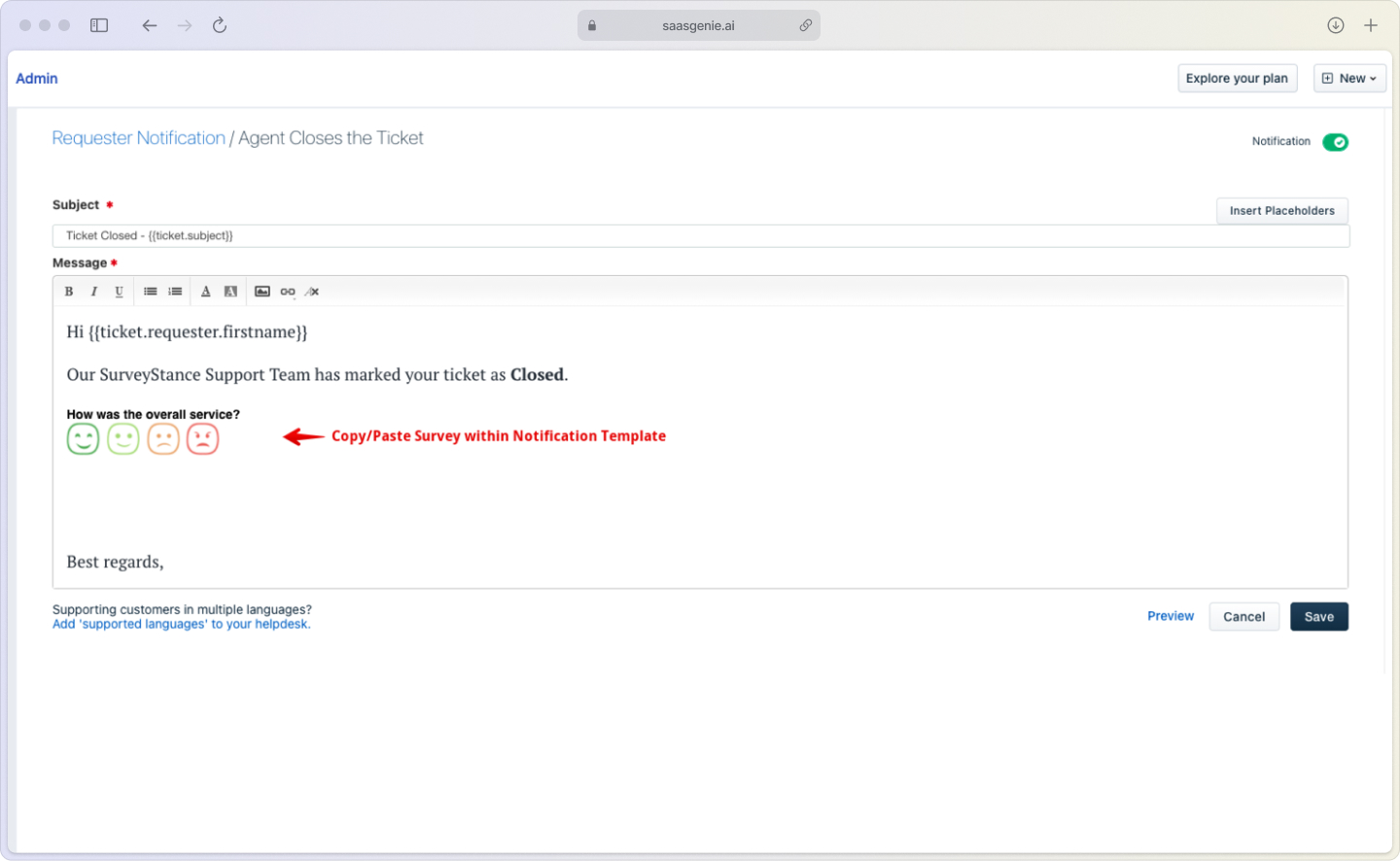1400x861 pixels.
Task: Save the notification template
Action: pos(1319,616)
